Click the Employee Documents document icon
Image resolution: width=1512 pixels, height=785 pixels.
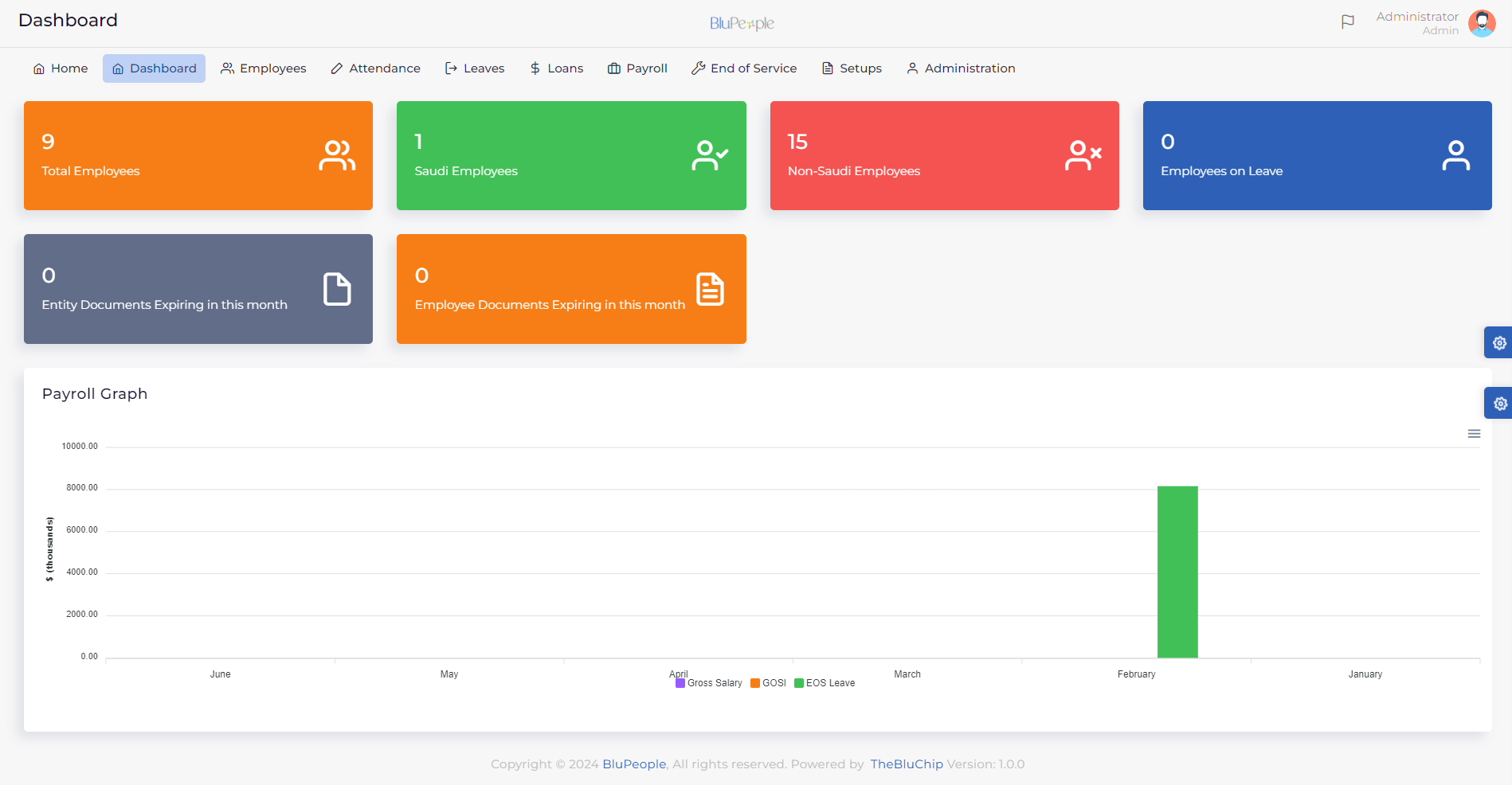pyautogui.click(x=710, y=288)
